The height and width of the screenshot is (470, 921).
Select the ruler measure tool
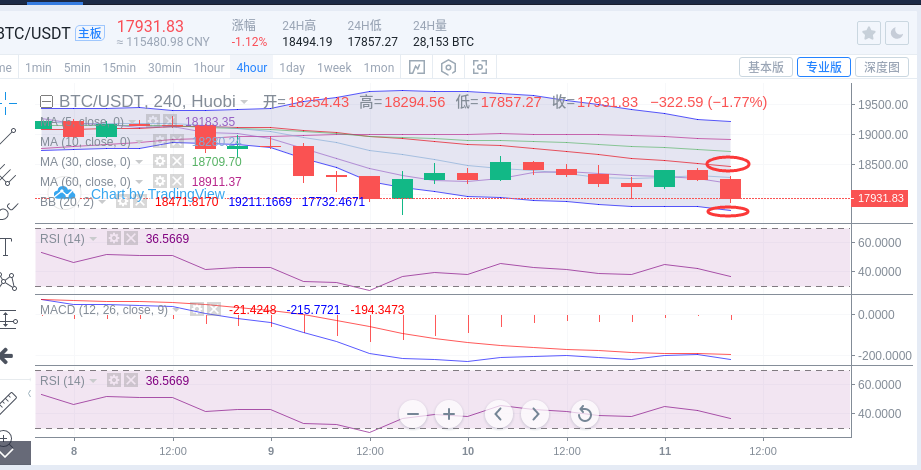(x=7, y=403)
